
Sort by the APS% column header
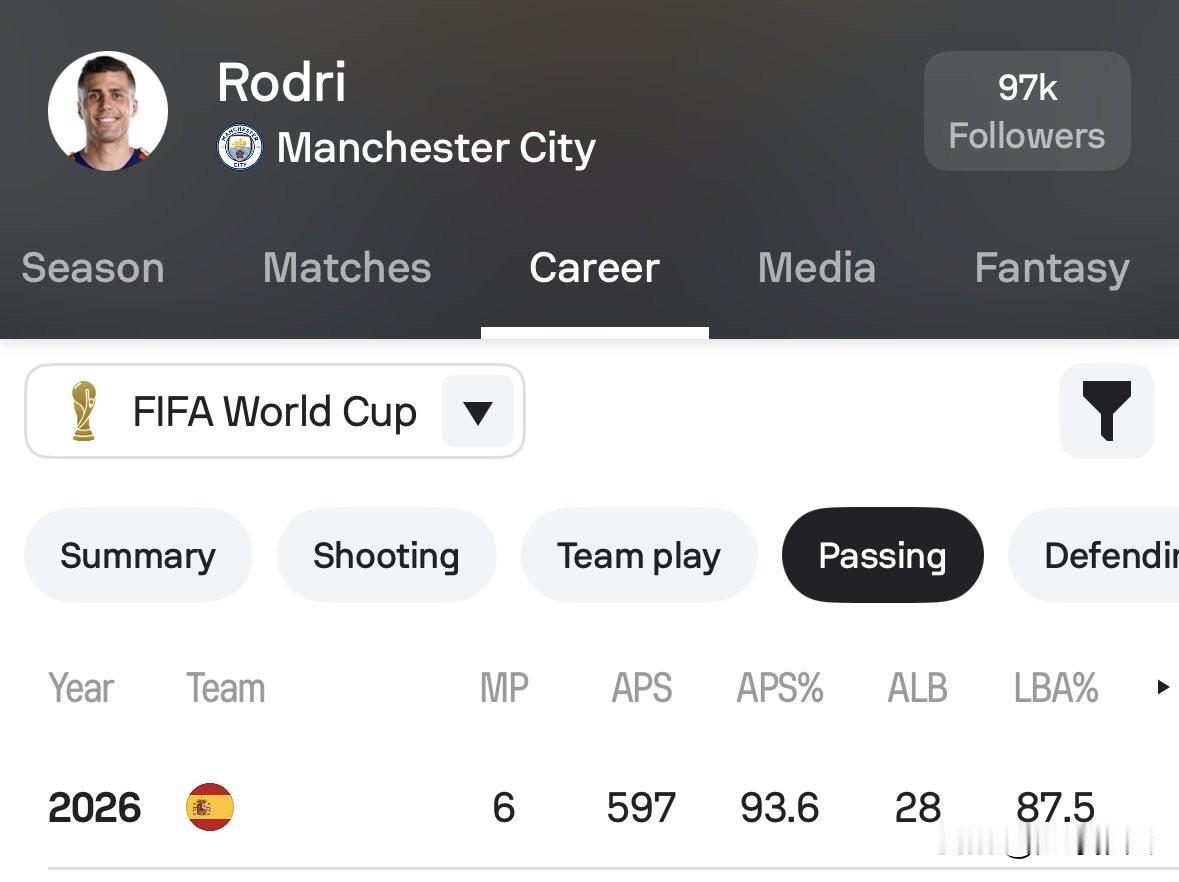point(780,687)
